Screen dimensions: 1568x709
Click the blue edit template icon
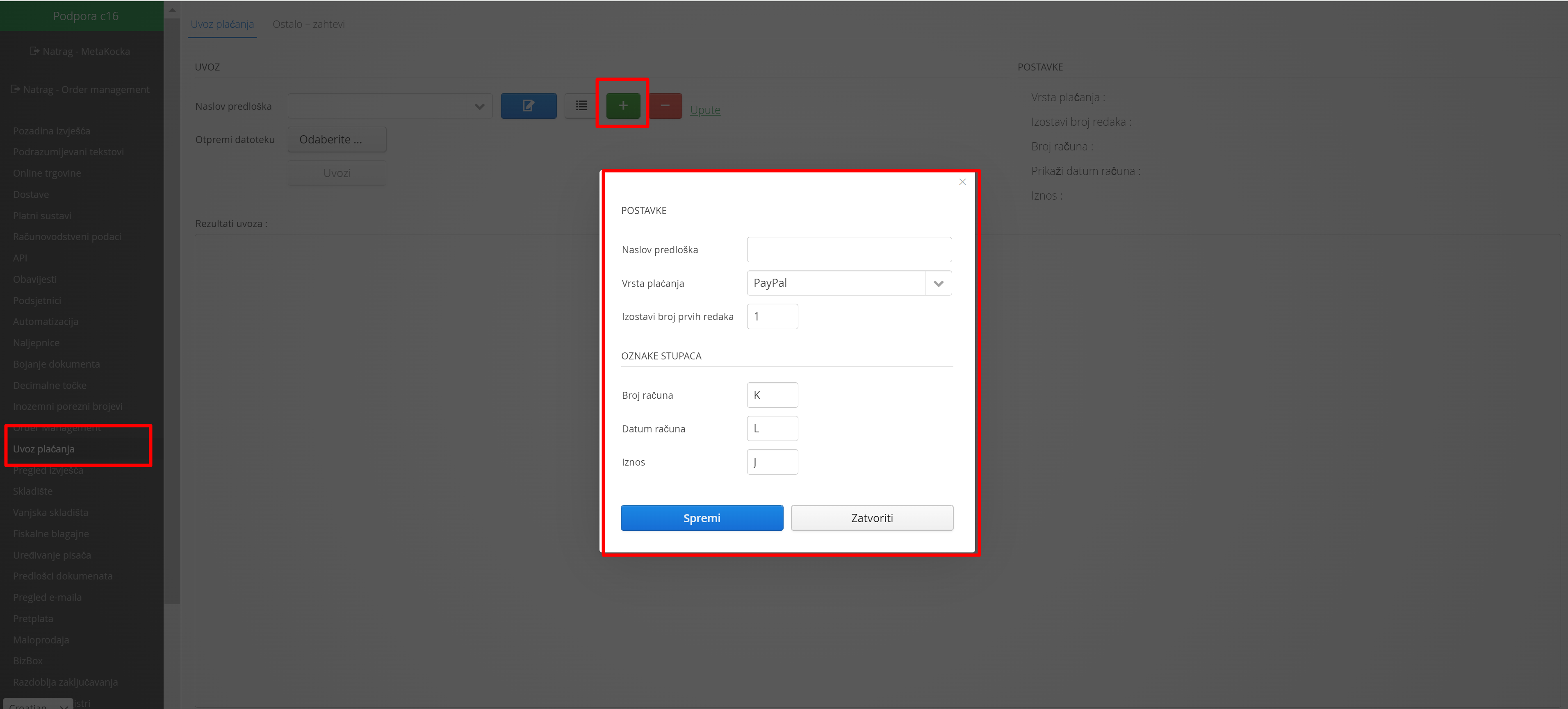[x=528, y=106]
